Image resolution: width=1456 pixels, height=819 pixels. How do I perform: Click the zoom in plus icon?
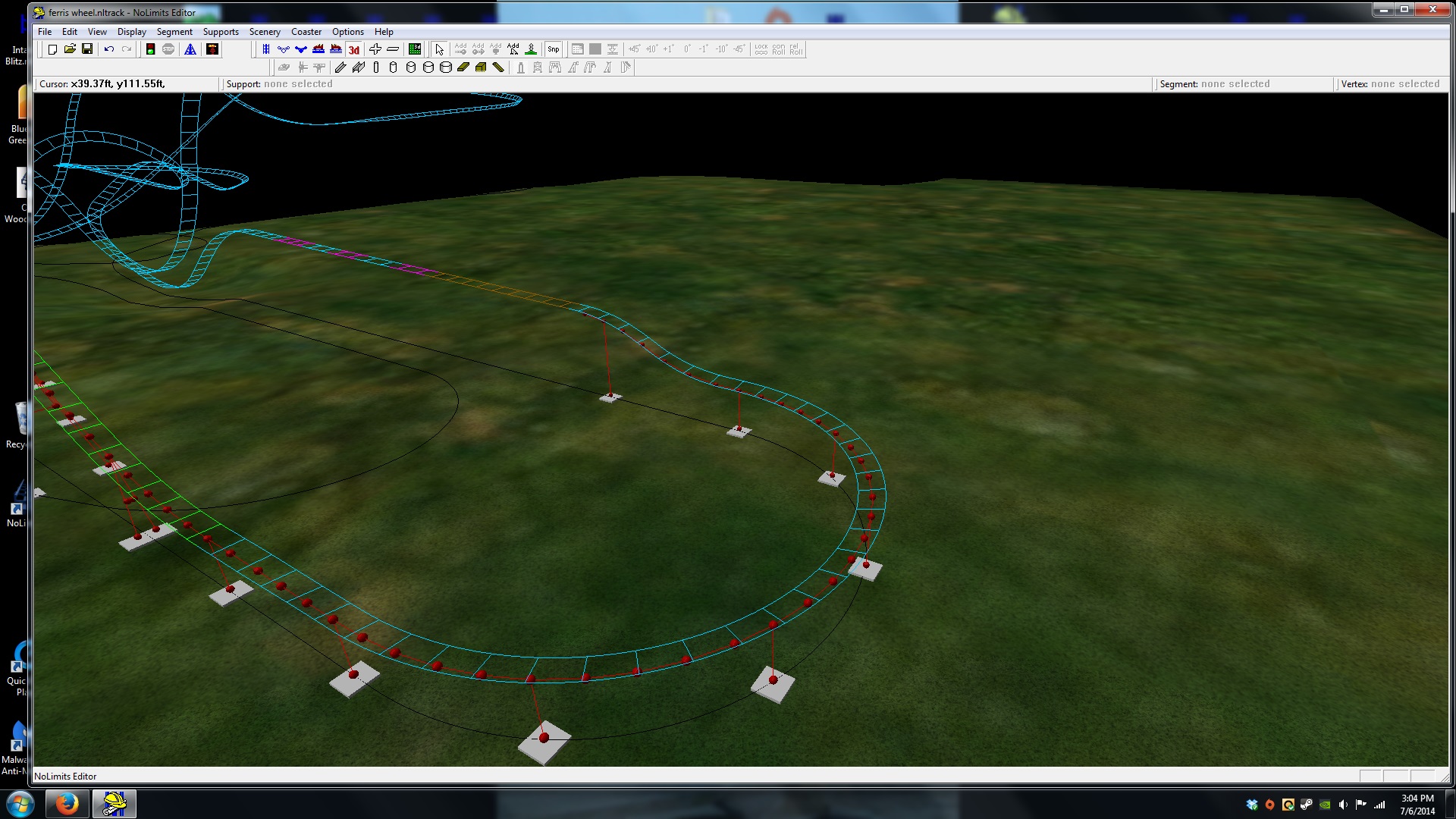[x=375, y=49]
